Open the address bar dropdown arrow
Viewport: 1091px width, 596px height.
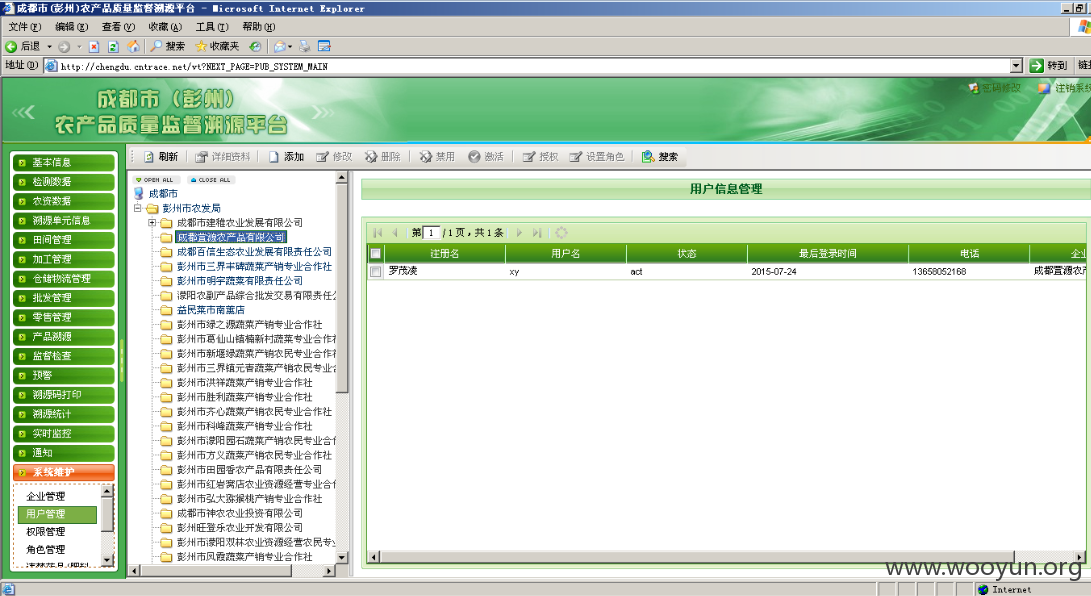coord(1016,66)
